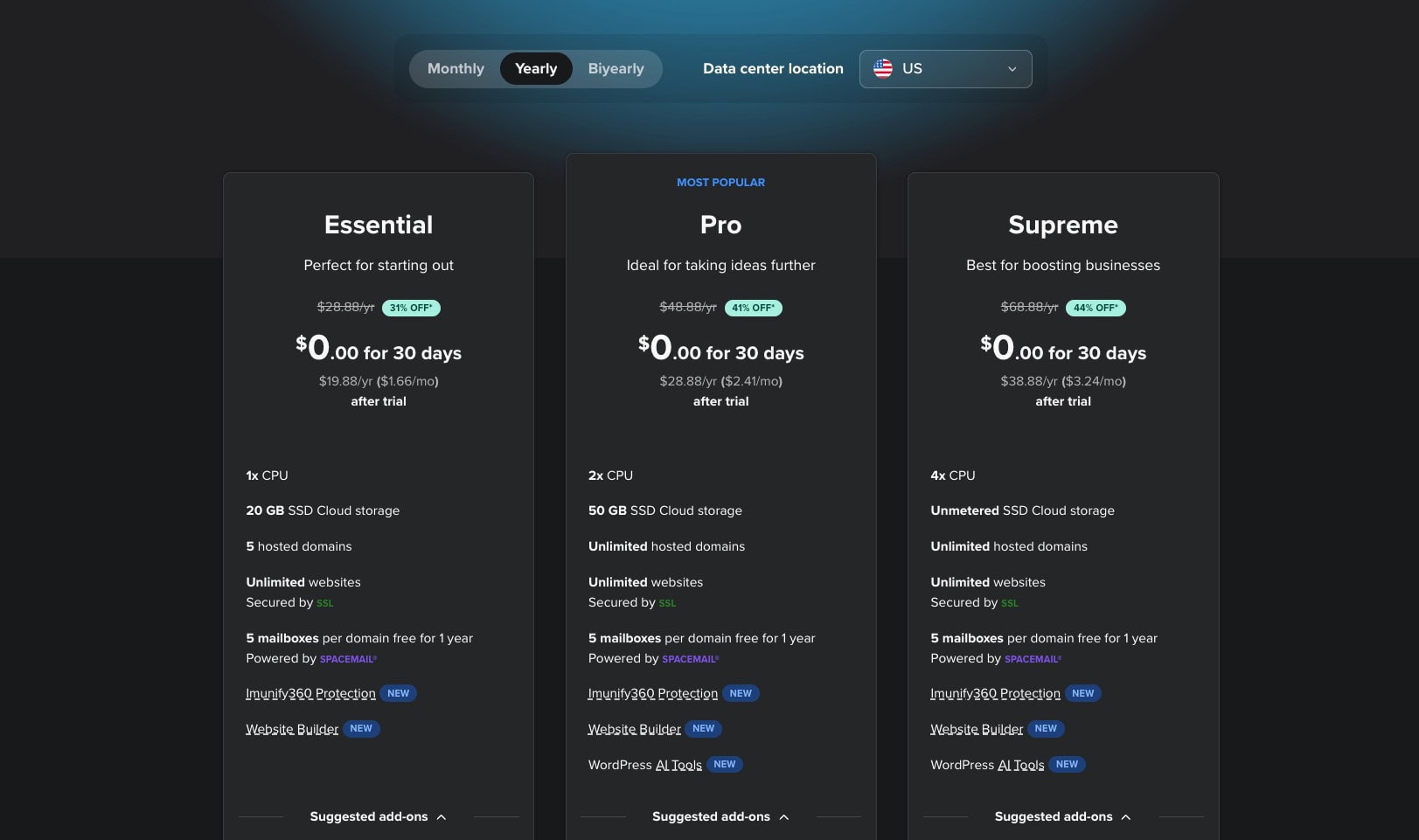
Task: Select the Yearly billing option
Action: tap(536, 68)
